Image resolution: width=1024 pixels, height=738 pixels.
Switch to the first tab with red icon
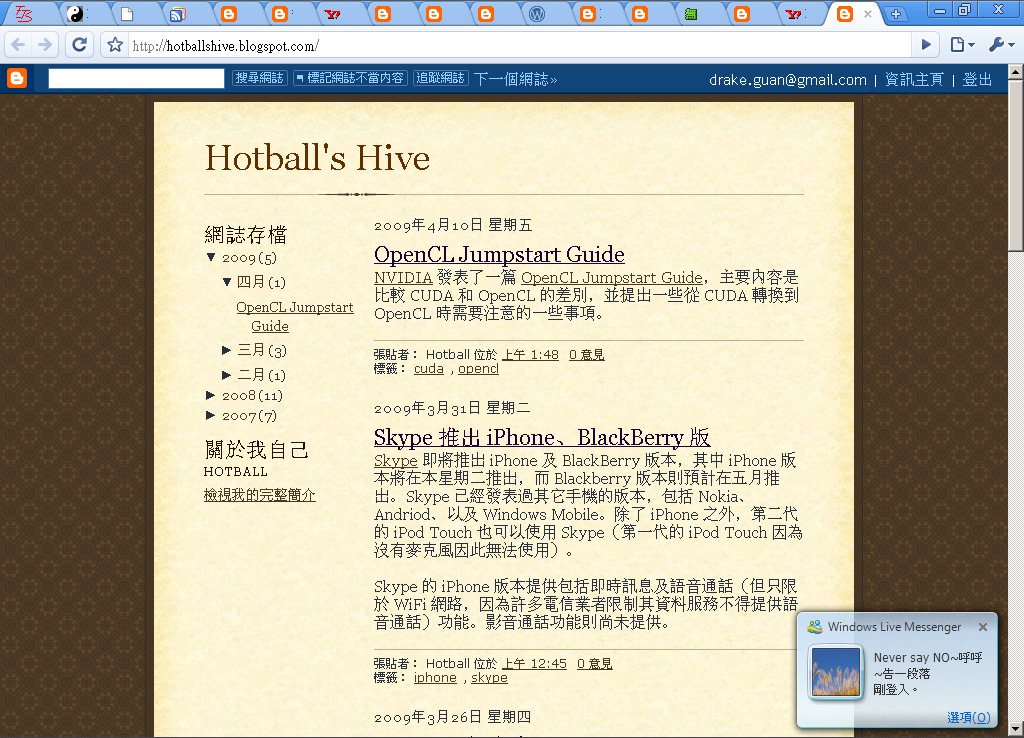click(23, 14)
